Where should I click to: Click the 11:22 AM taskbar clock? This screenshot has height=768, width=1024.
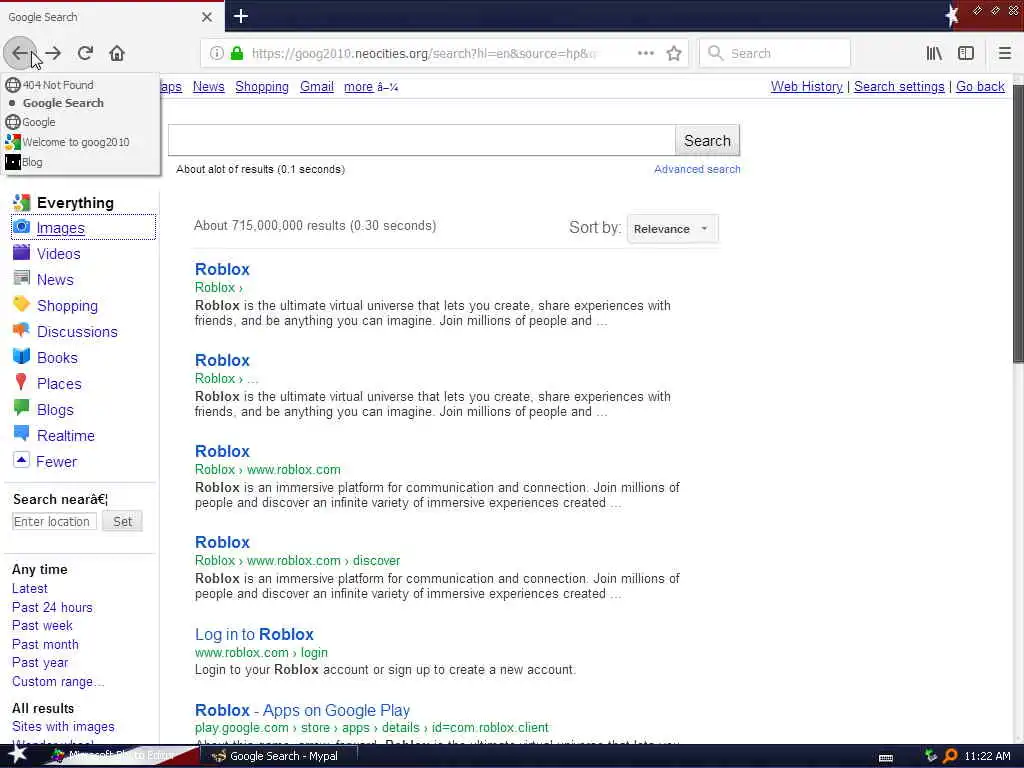tap(987, 756)
